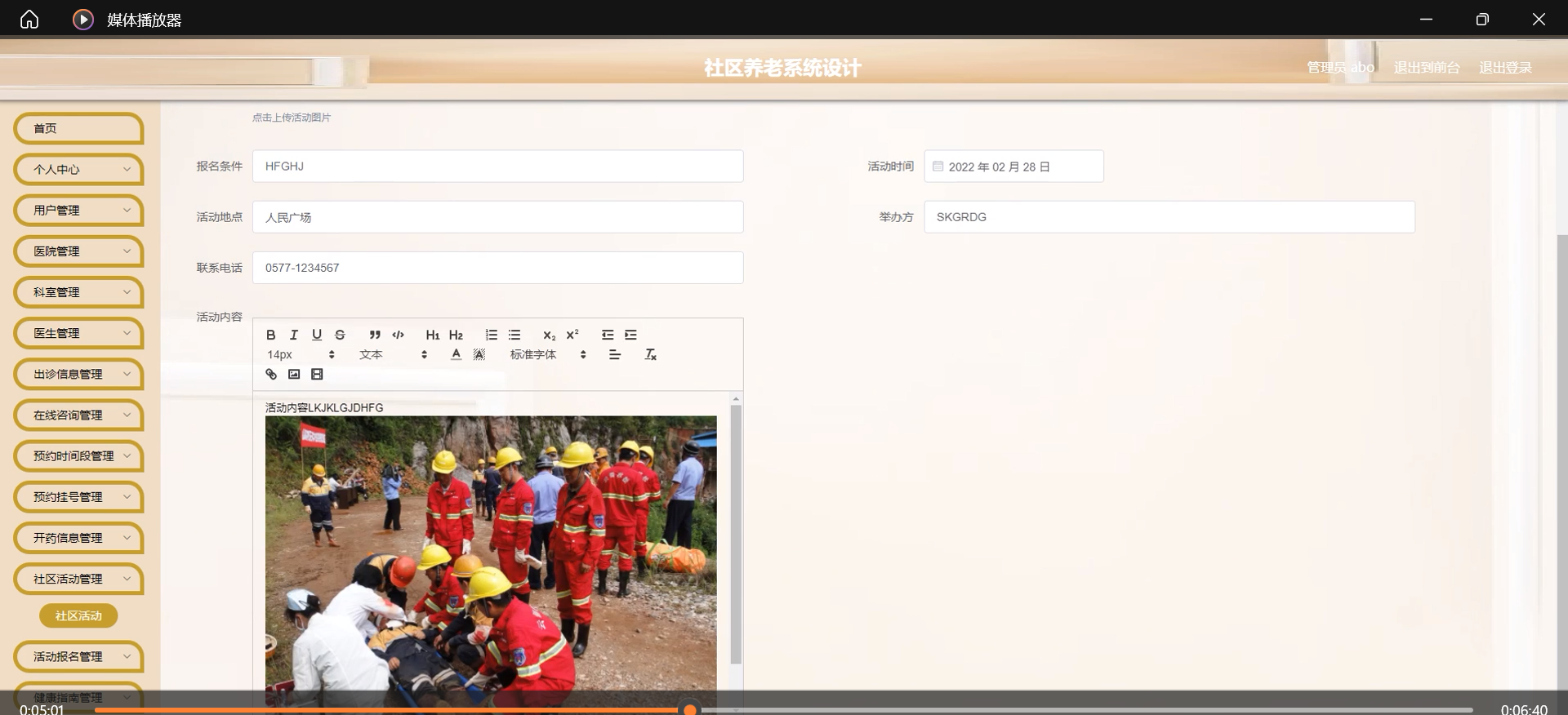Image resolution: width=1568 pixels, height=715 pixels.
Task: Open the 文本 paragraph style dropdown
Action: (x=393, y=354)
